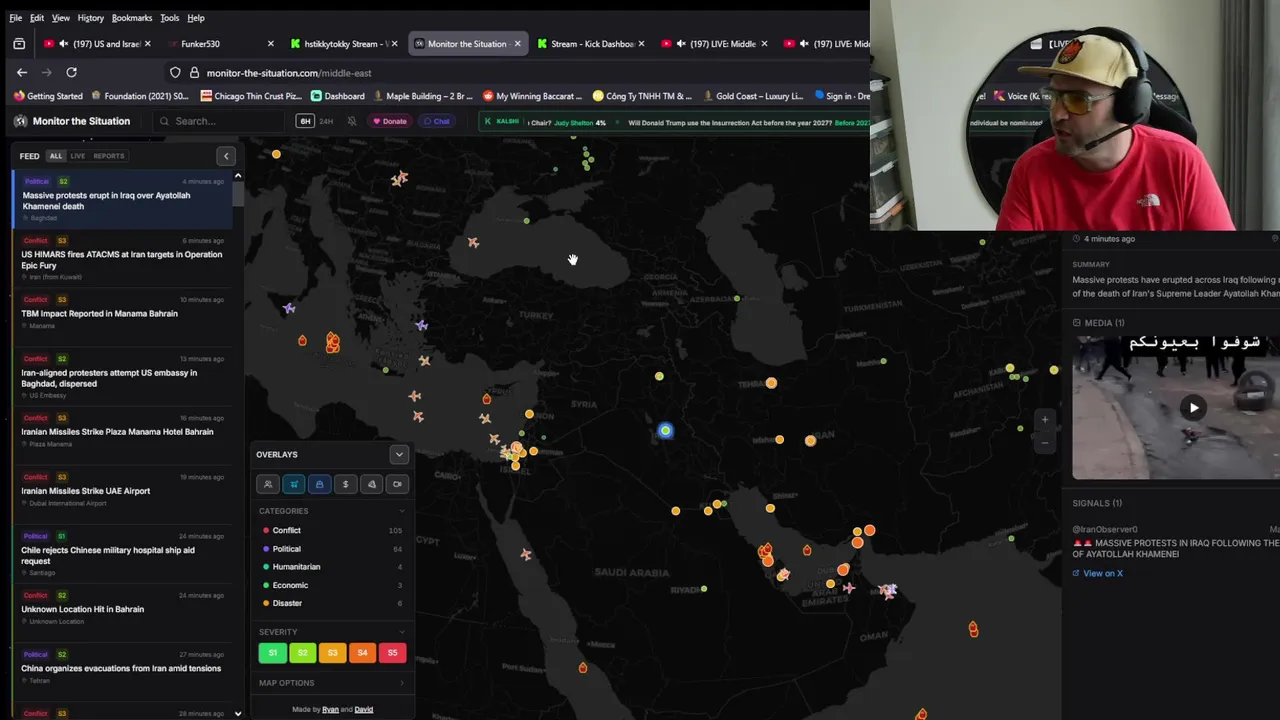
Task: Open the Tools menu
Action: click(x=170, y=18)
